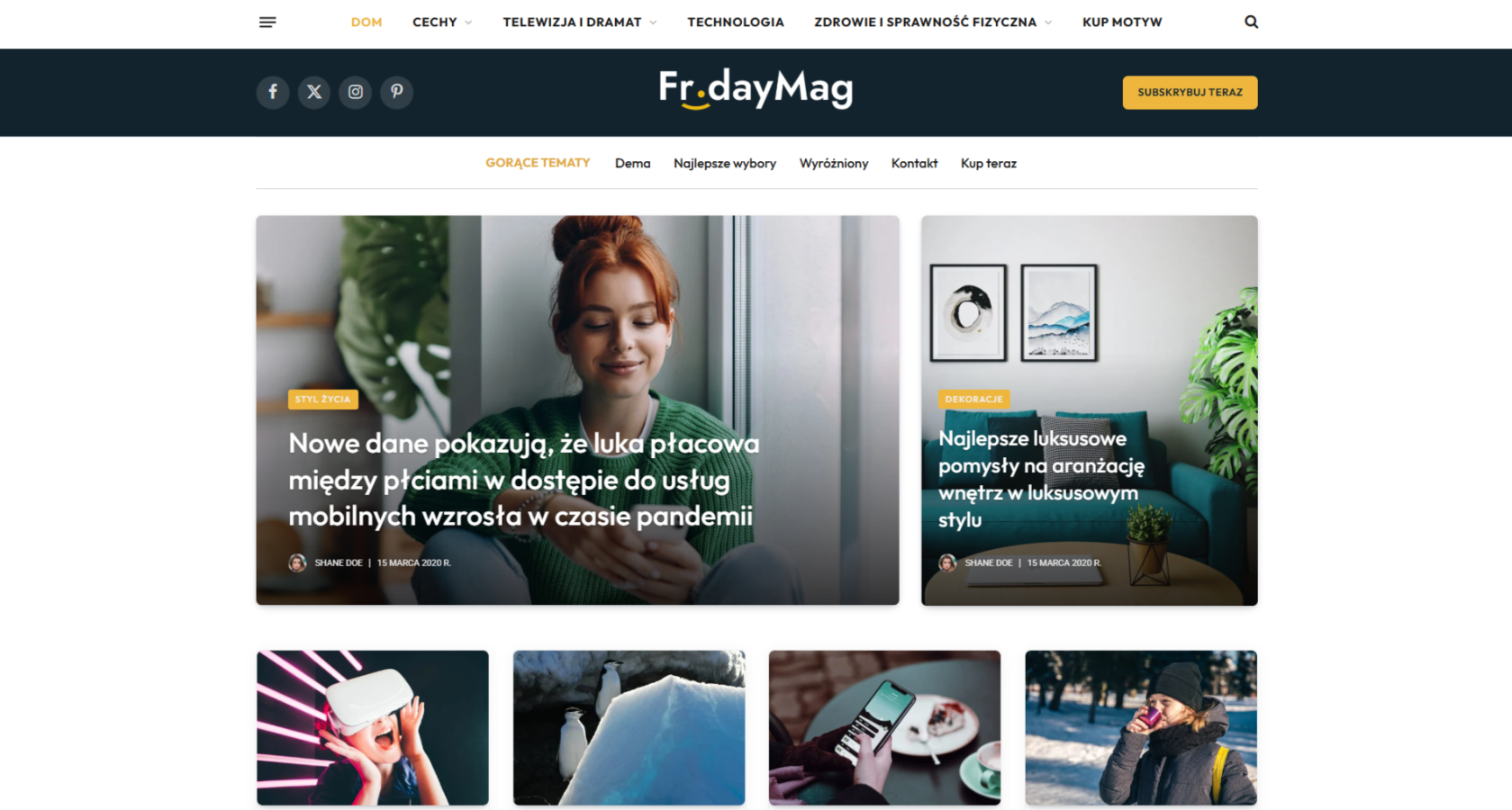This screenshot has width=1512, height=810.
Task: Open the Kontakt link
Action: coord(914,164)
